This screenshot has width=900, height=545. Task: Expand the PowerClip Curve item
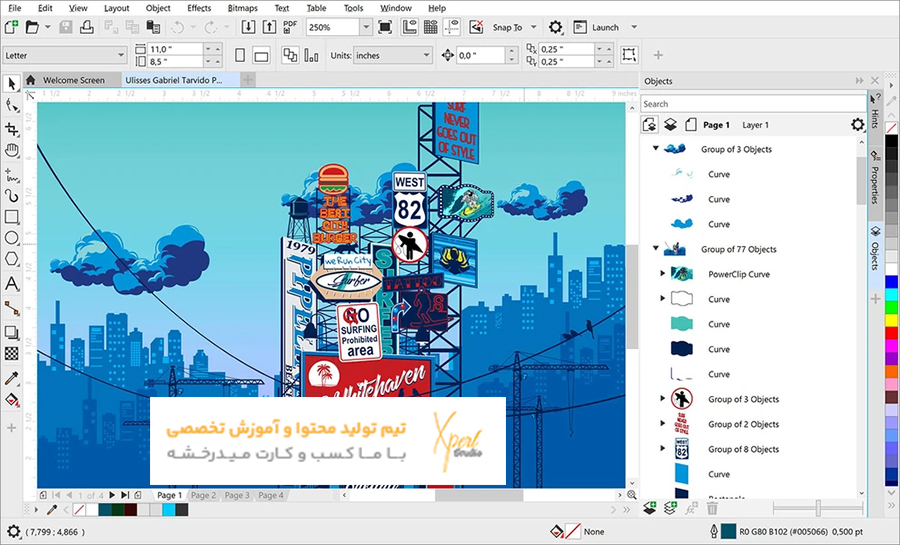[662, 274]
